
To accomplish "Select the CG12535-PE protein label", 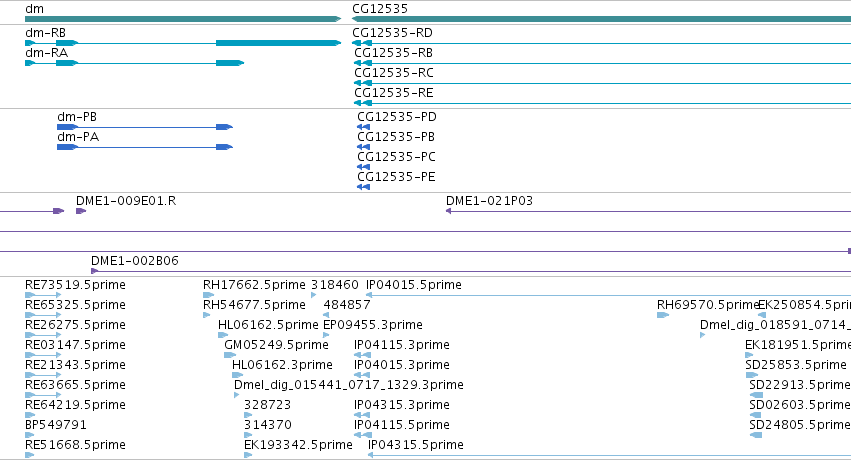I will tap(396, 177).
